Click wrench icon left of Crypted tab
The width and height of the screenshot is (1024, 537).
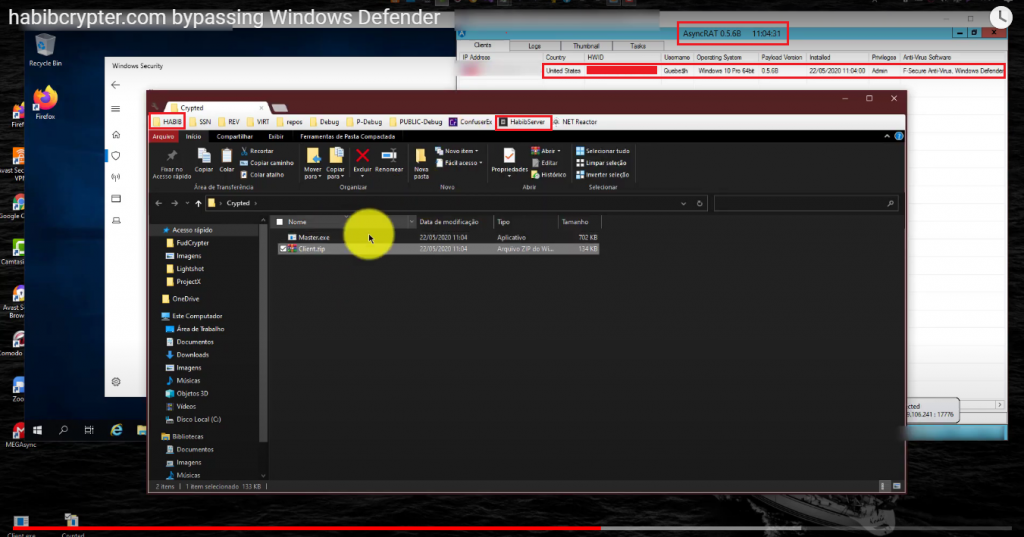(155, 106)
